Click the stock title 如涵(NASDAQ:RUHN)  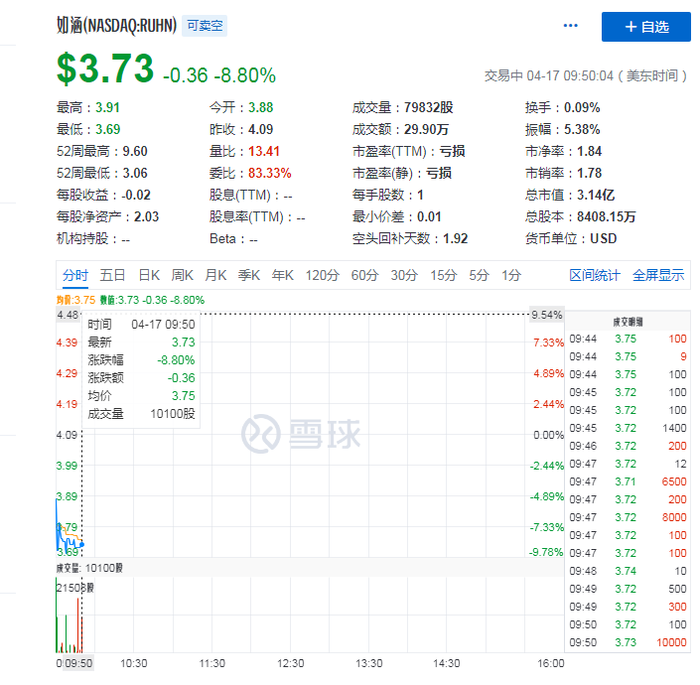(x=117, y=25)
